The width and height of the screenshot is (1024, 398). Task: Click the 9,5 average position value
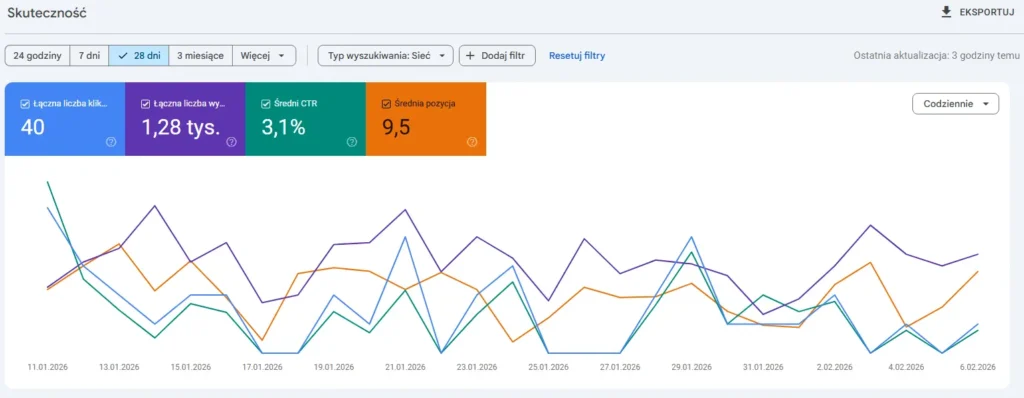click(x=396, y=128)
